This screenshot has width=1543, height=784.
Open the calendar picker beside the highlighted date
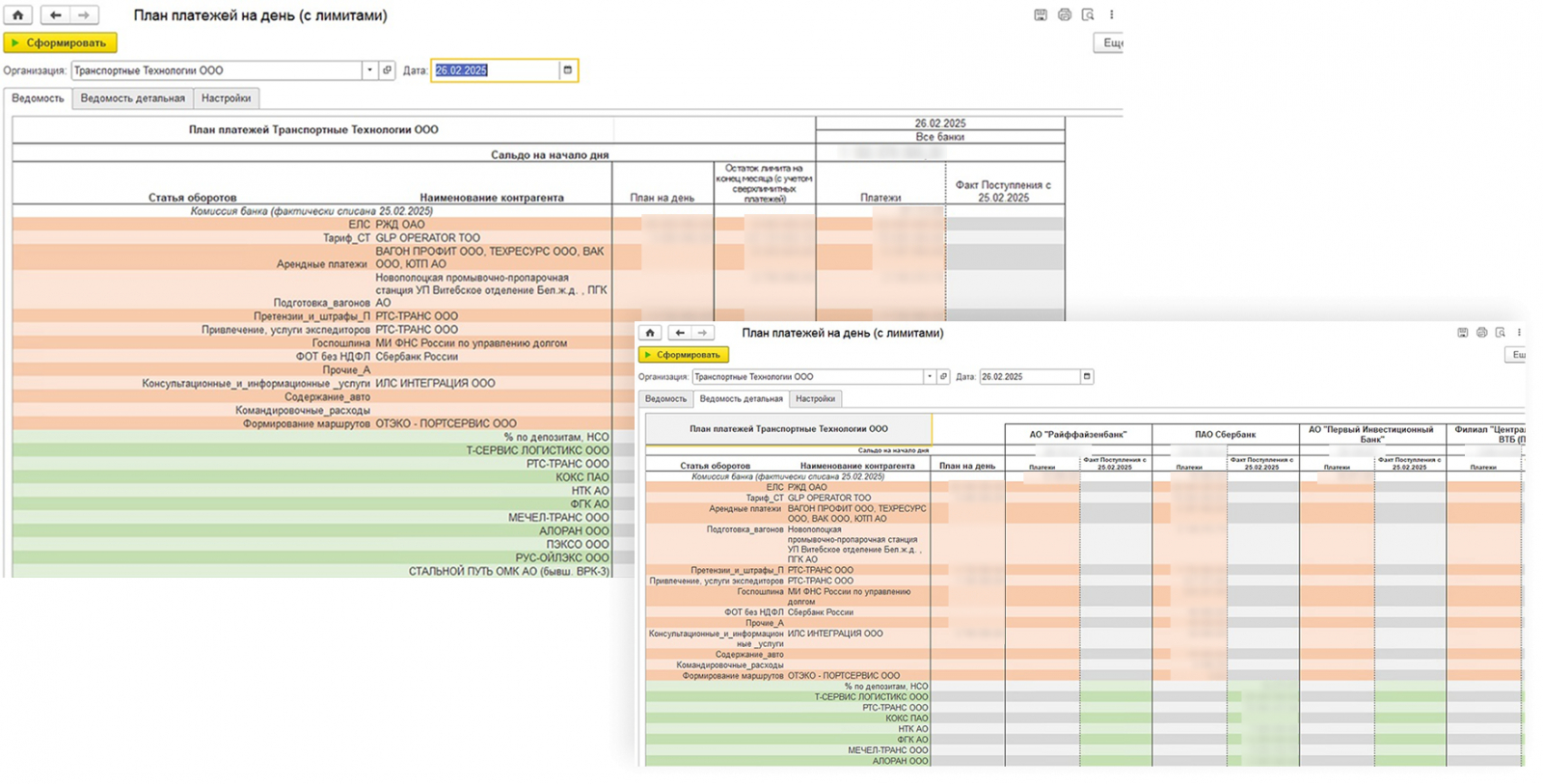click(568, 70)
